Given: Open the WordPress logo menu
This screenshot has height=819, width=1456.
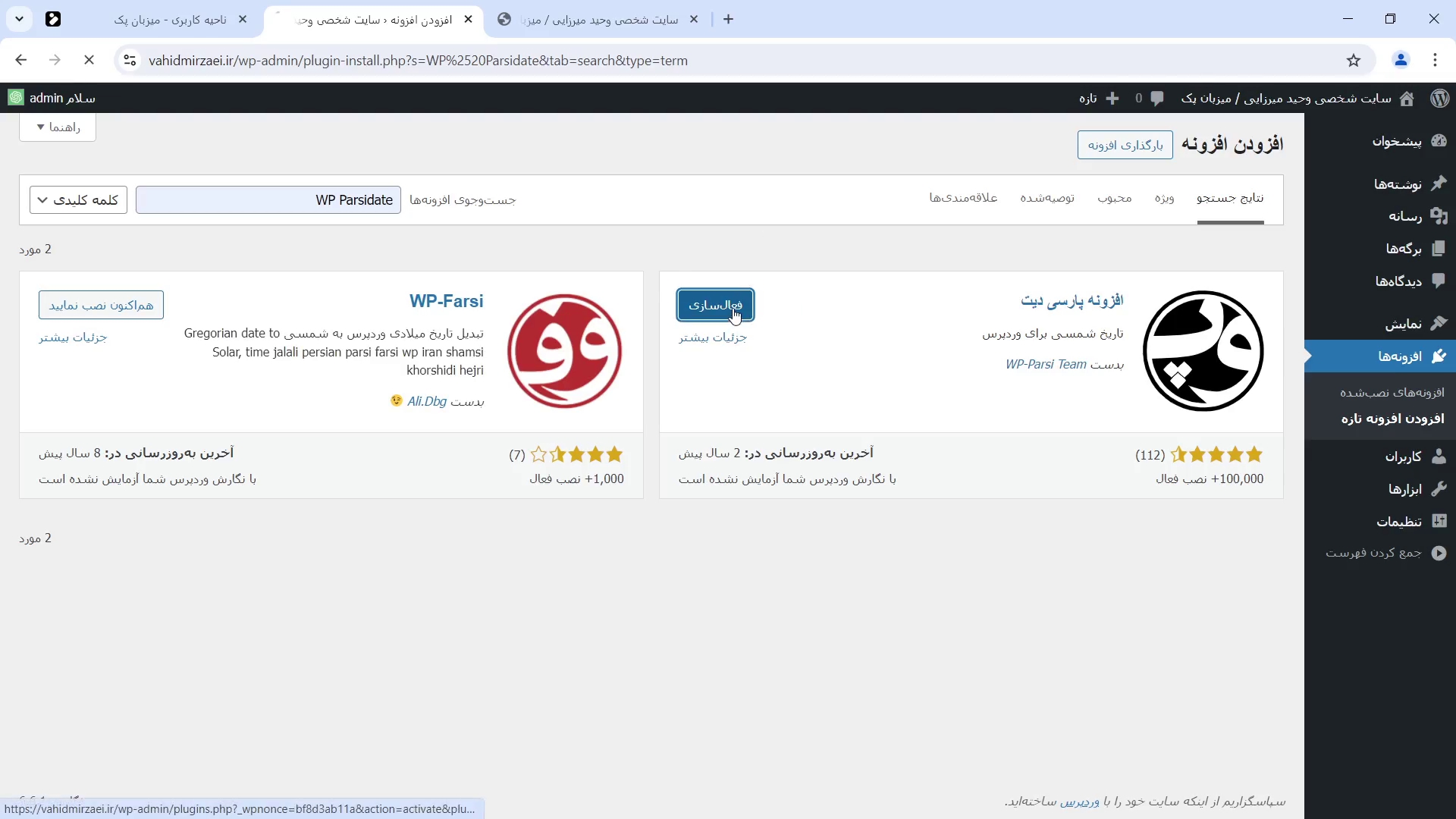Looking at the screenshot, I should coord(1439,98).
